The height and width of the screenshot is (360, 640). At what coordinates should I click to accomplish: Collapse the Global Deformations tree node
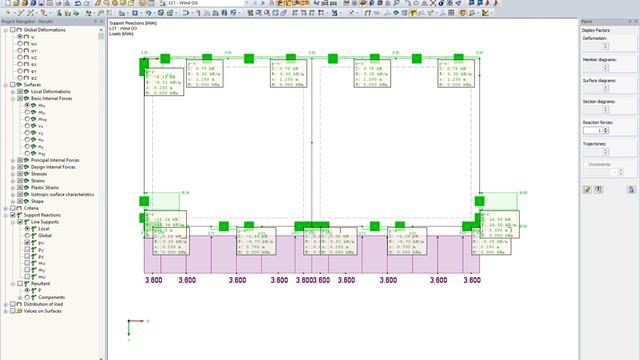click(x=6, y=30)
